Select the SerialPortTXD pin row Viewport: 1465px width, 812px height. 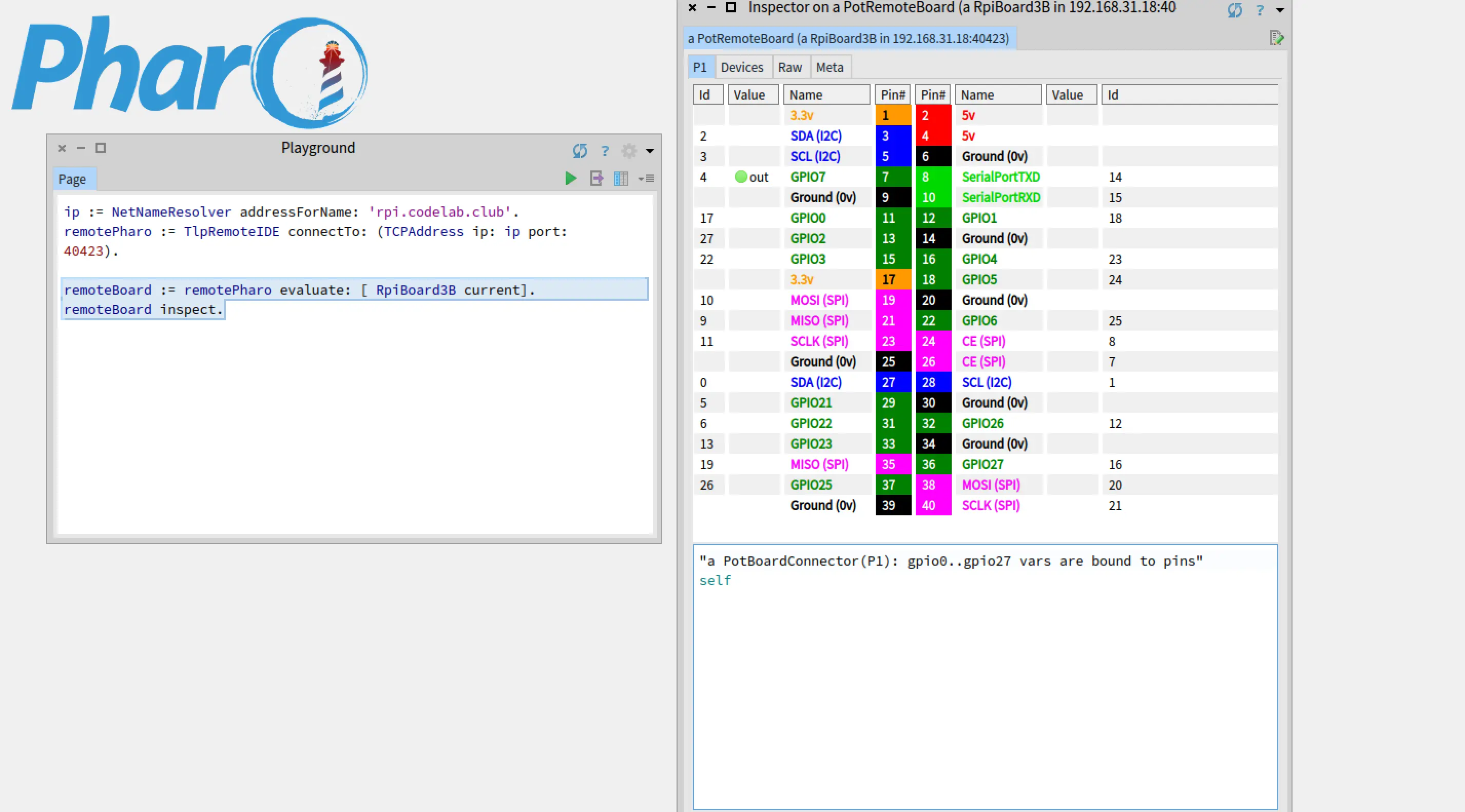tap(1000, 177)
